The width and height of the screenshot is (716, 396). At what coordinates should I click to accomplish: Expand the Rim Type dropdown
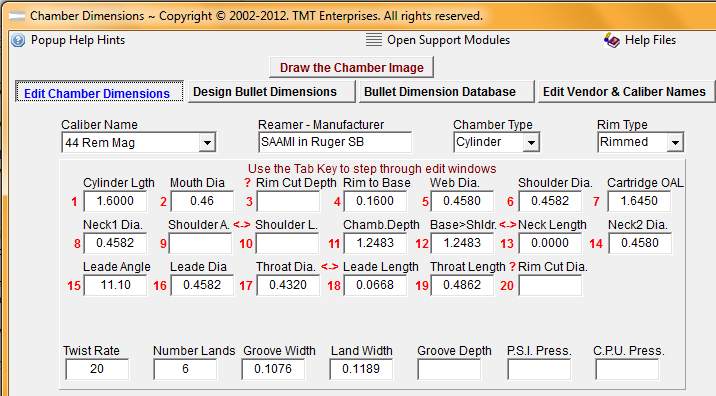675,143
